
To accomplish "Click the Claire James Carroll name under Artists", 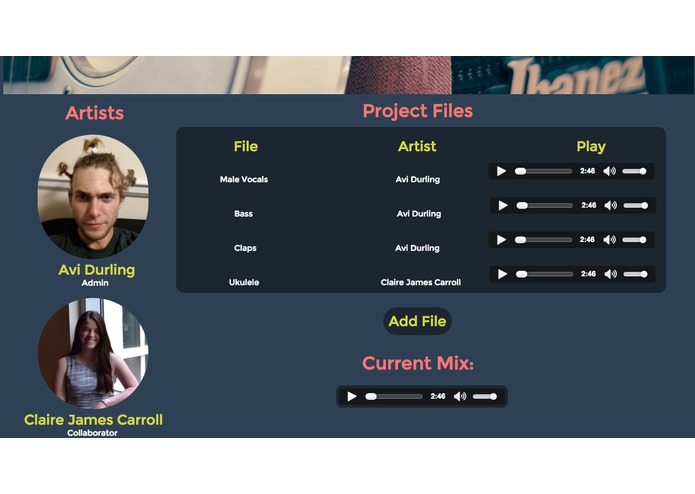I will tap(93, 420).
